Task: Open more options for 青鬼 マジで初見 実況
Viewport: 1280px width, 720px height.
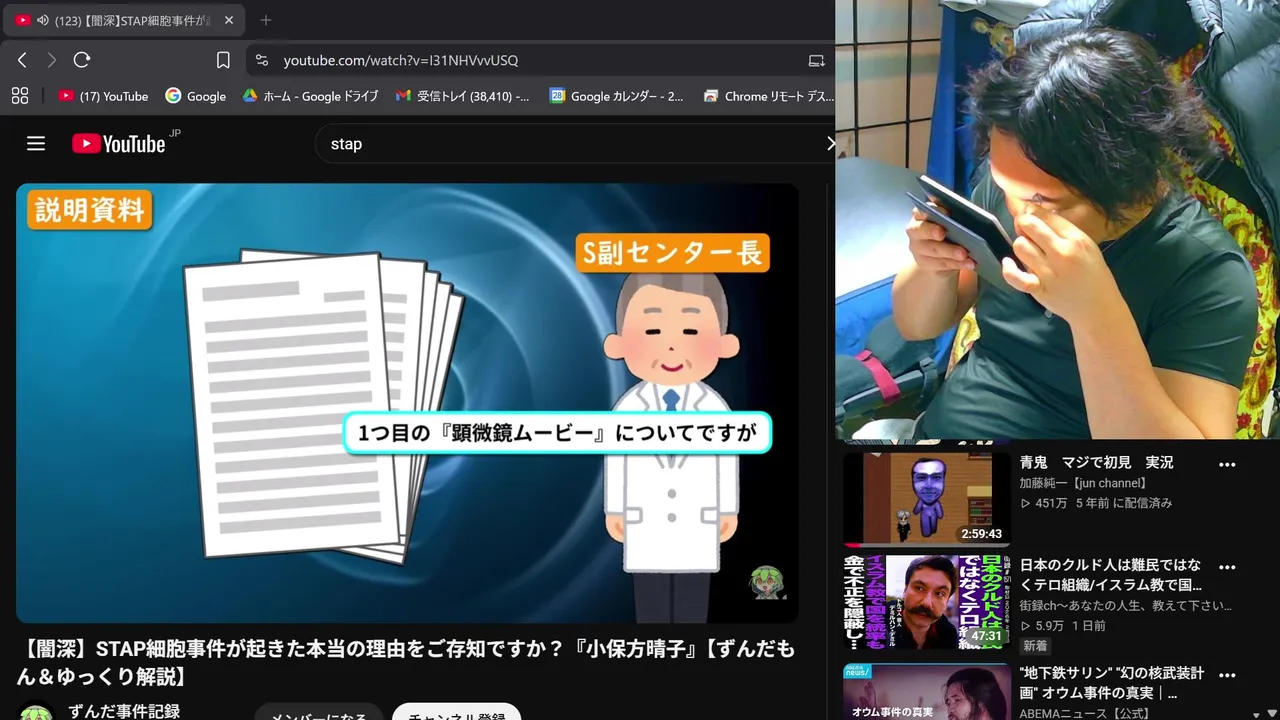Action: click(x=1227, y=464)
